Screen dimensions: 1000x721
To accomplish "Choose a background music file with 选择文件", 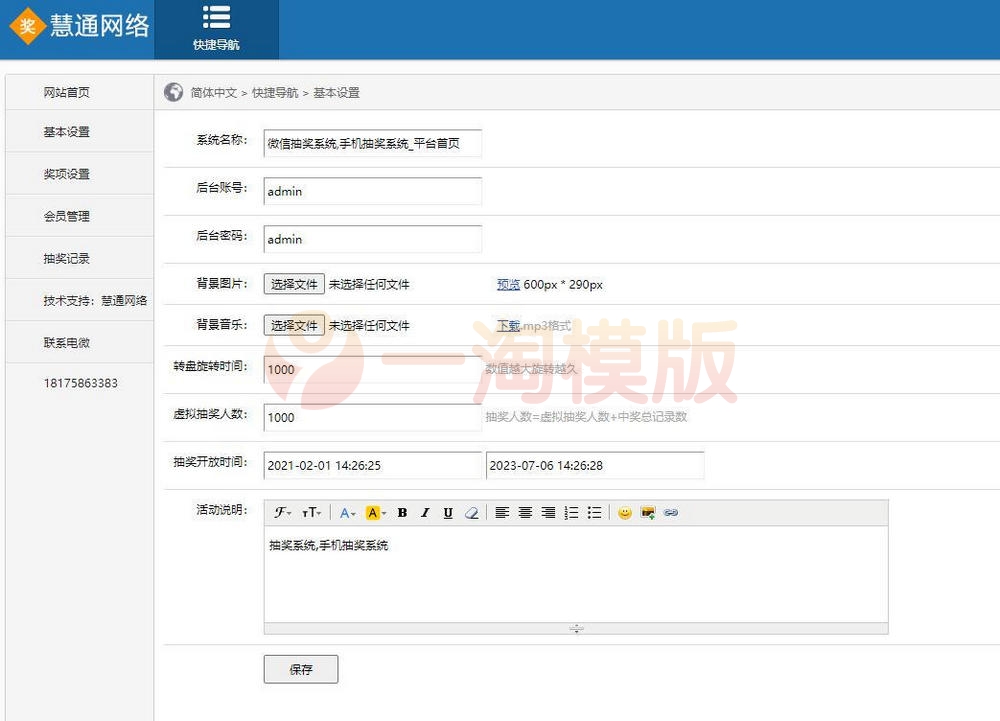I will click(x=293, y=325).
